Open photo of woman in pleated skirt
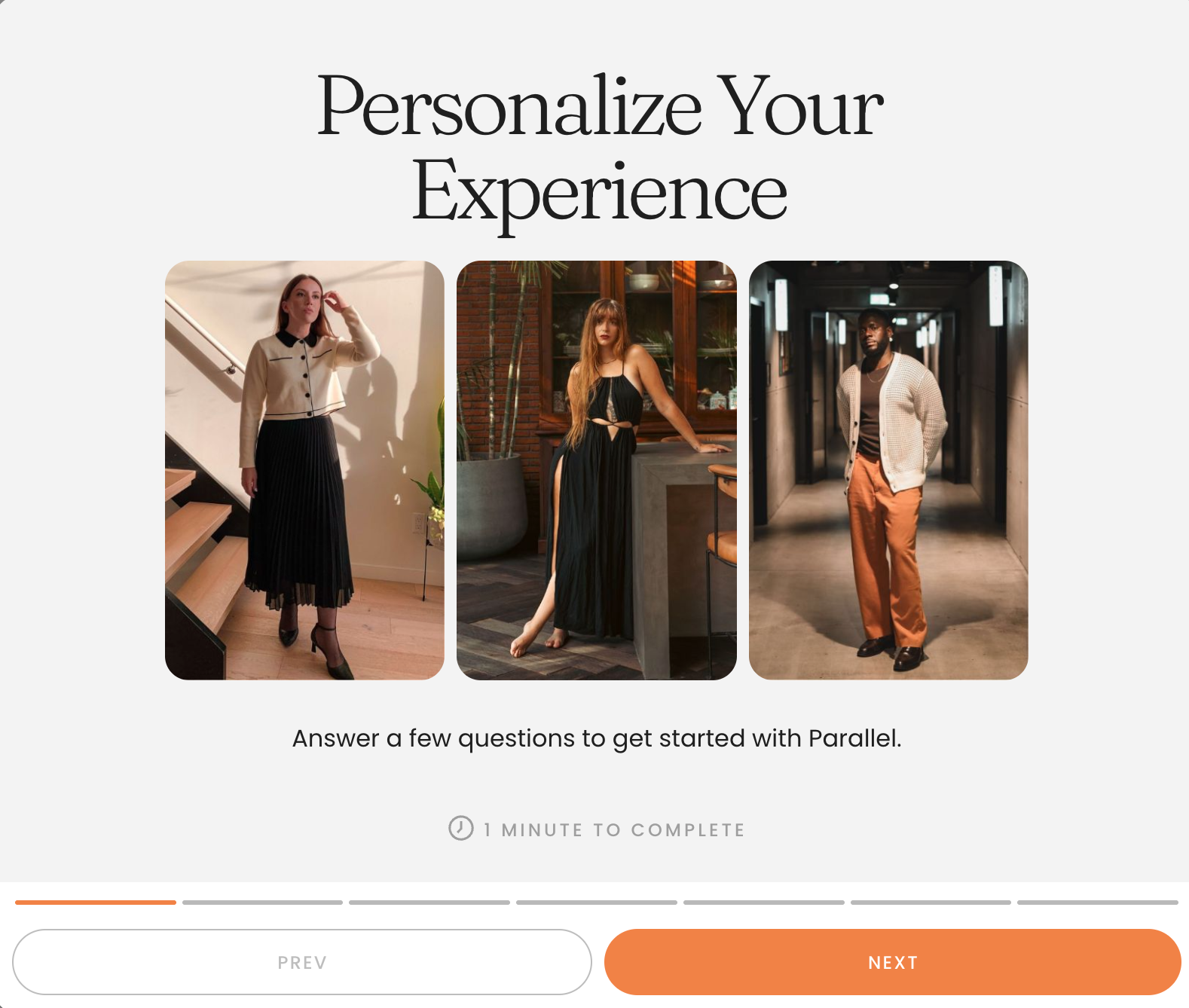The height and width of the screenshot is (1008, 1189). 304,470
